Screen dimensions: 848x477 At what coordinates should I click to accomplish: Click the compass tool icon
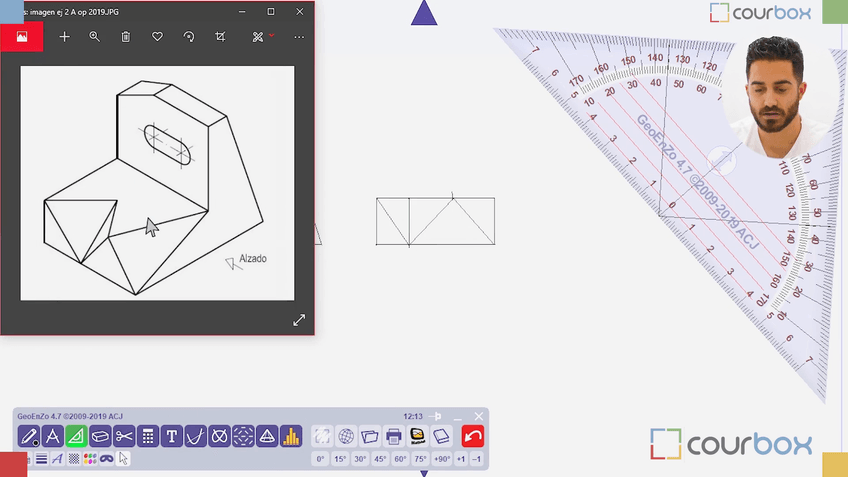tap(53, 436)
